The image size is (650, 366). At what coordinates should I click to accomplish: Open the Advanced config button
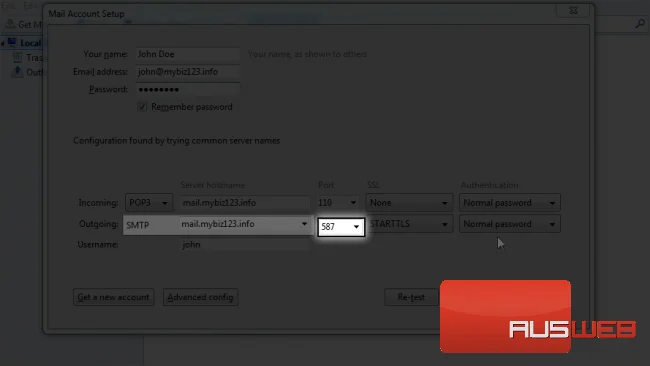tap(201, 297)
